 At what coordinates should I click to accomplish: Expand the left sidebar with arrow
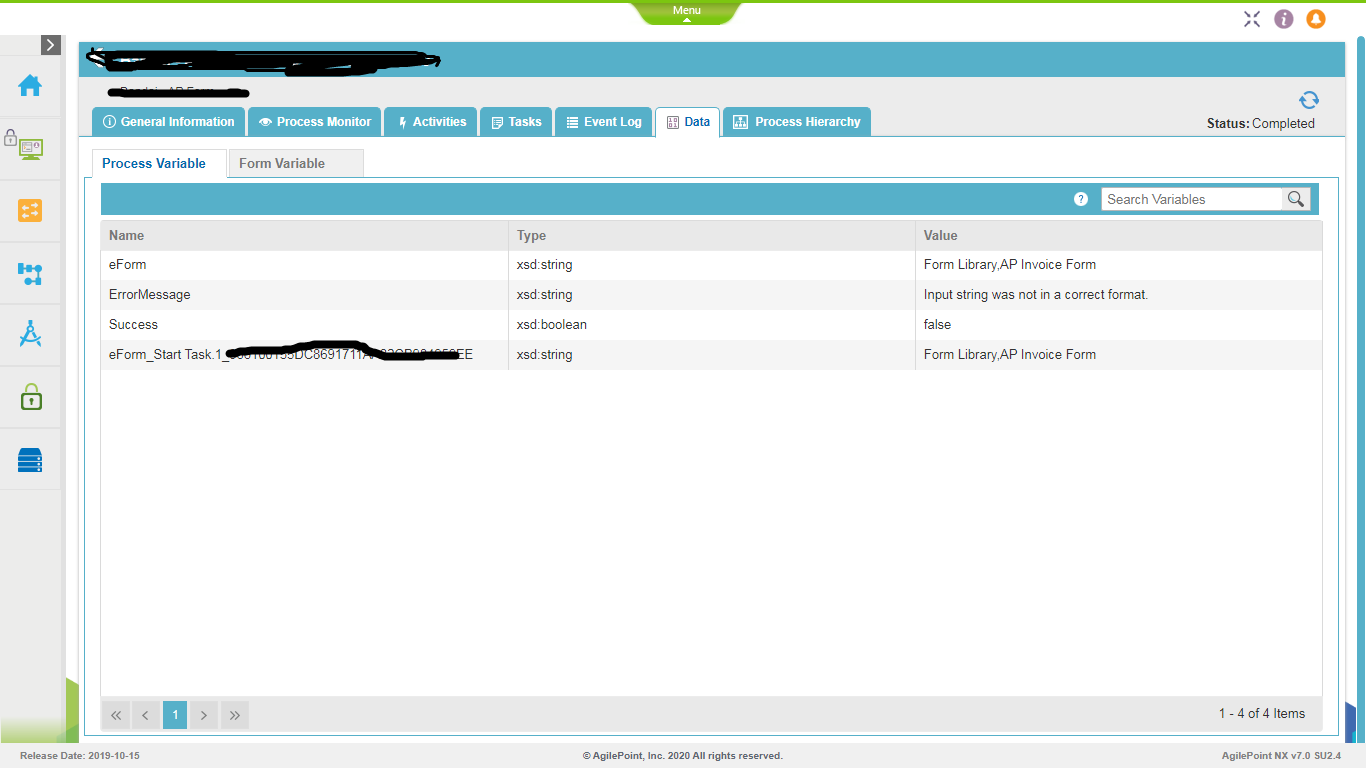pos(51,45)
